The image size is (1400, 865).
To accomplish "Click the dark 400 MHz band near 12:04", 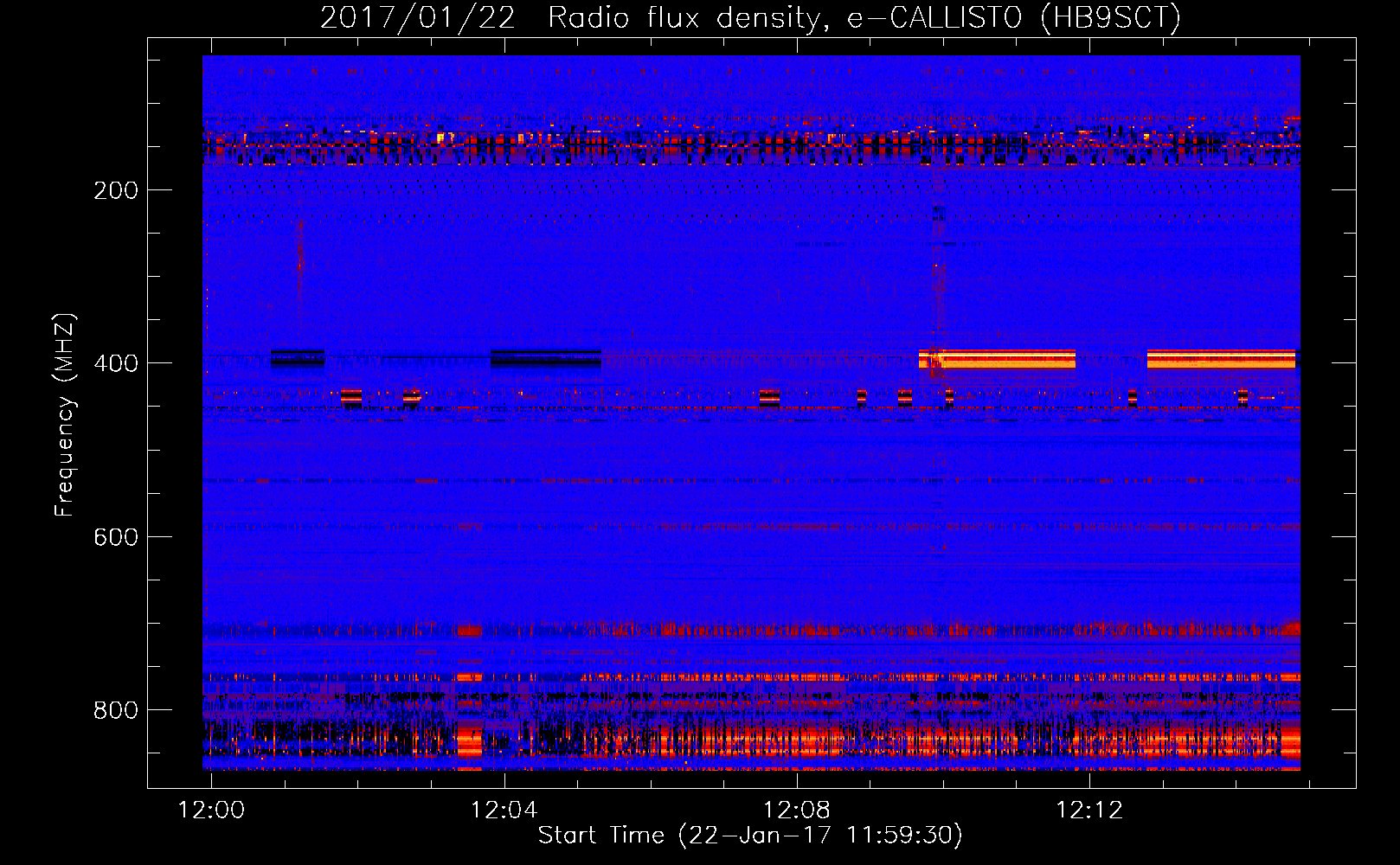I will click(546, 358).
